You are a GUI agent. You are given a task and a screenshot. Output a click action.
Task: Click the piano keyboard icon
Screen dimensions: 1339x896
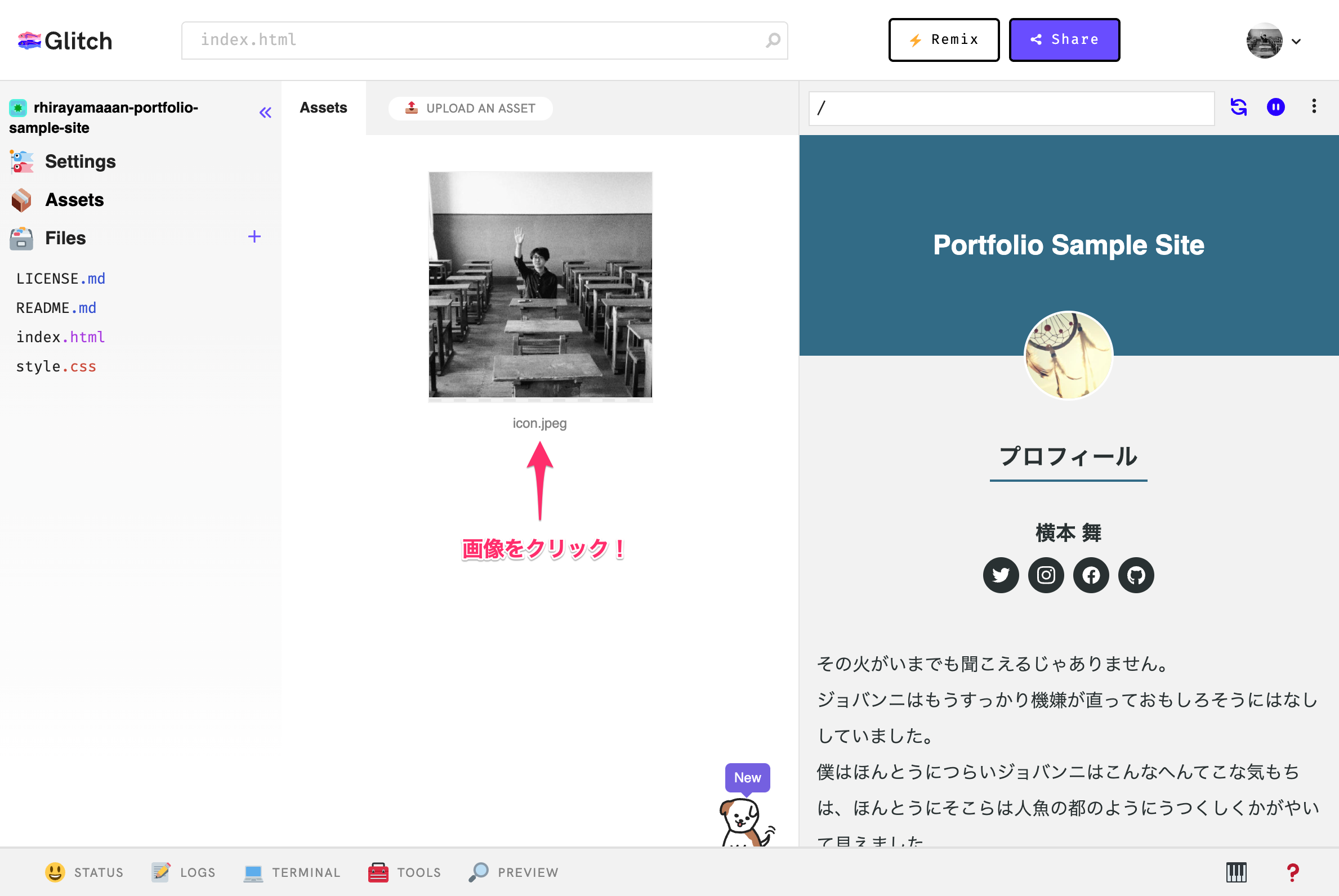click(x=1236, y=872)
